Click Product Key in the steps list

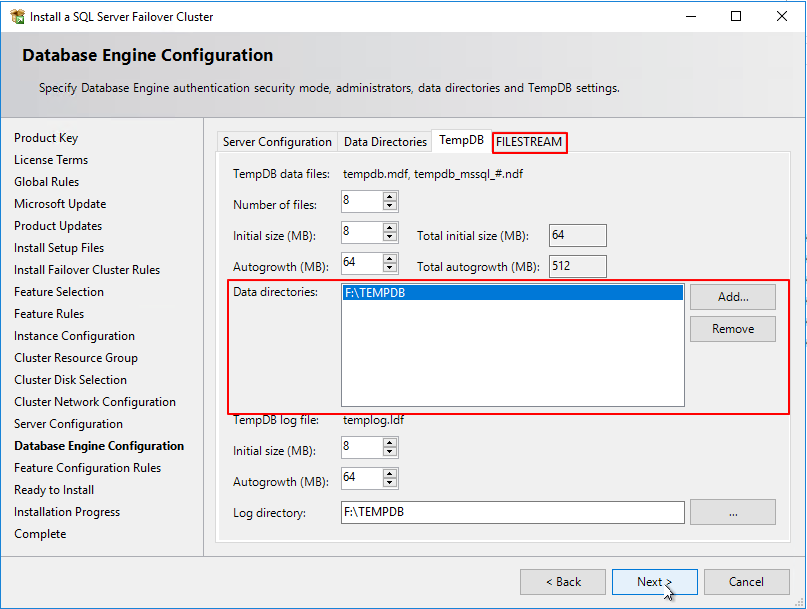click(46, 138)
